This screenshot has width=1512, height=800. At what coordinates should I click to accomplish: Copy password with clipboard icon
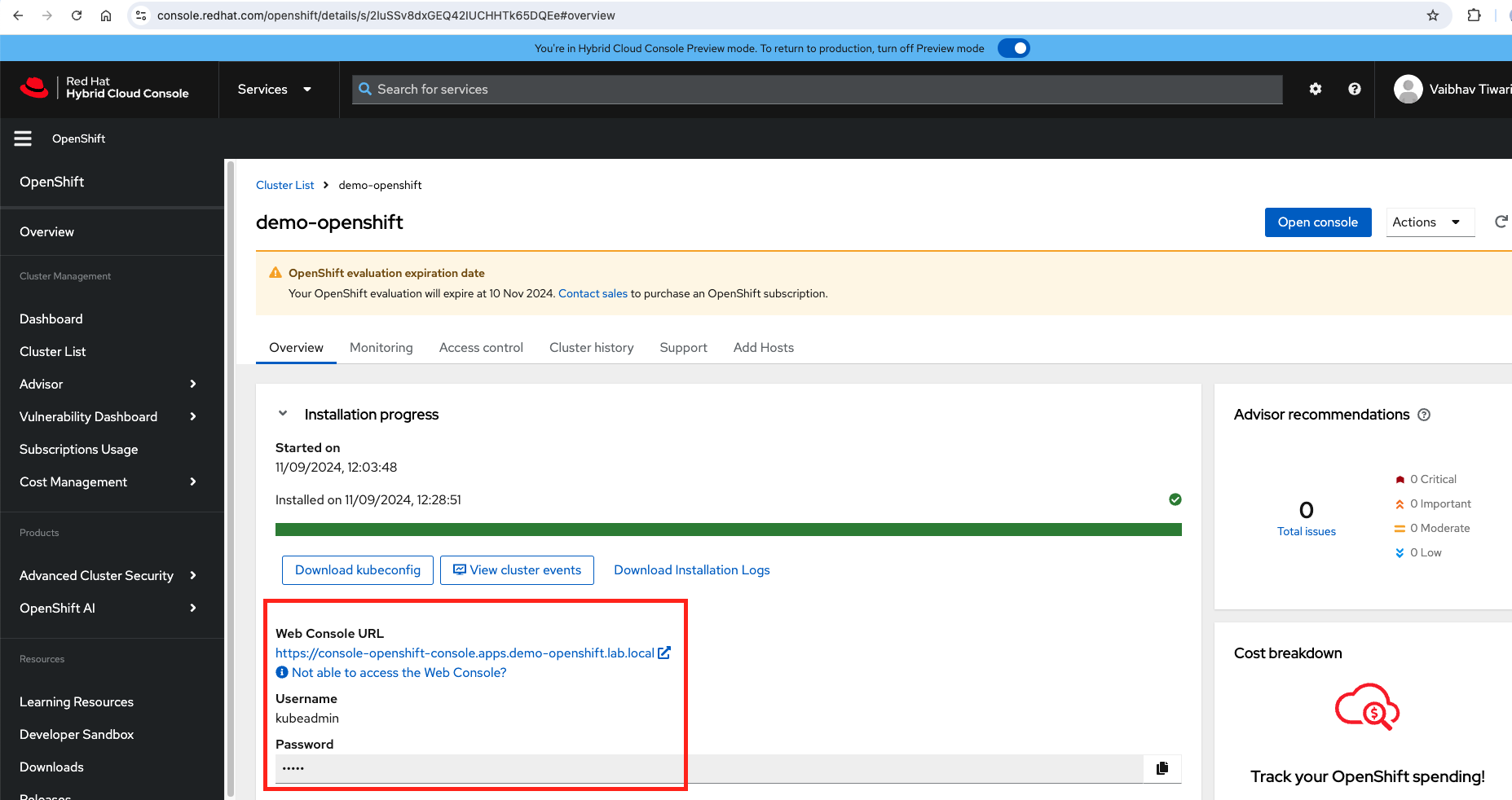(x=1162, y=767)
